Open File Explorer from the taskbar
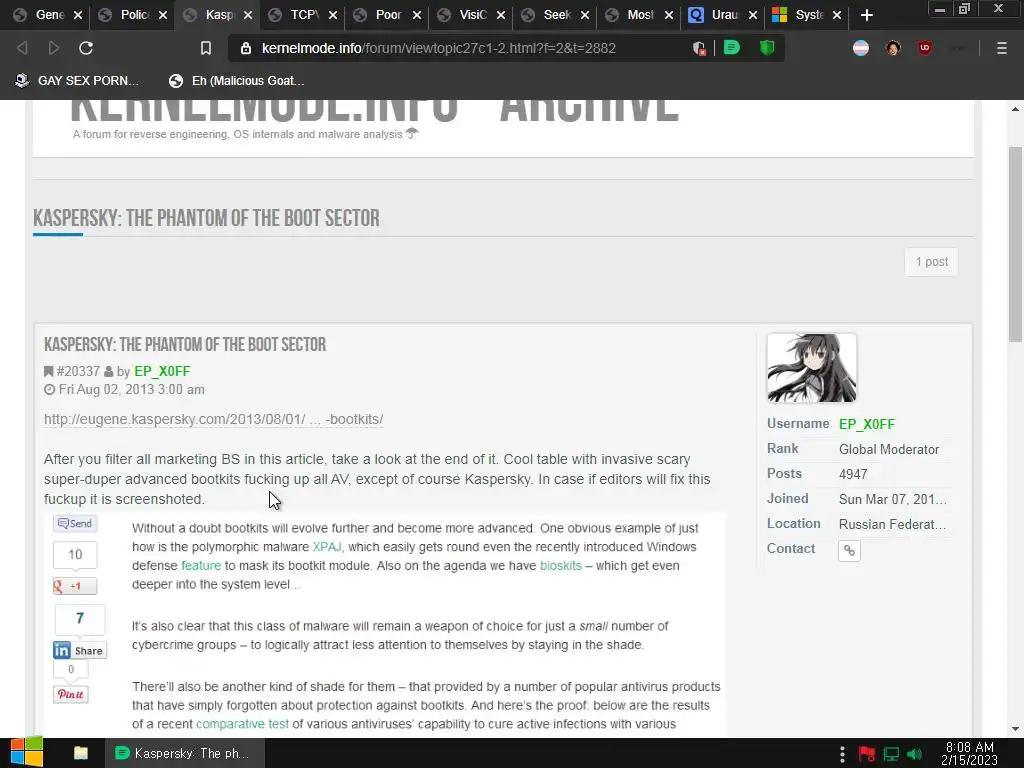Screen dimensions: 1024x768 (81, 753)
